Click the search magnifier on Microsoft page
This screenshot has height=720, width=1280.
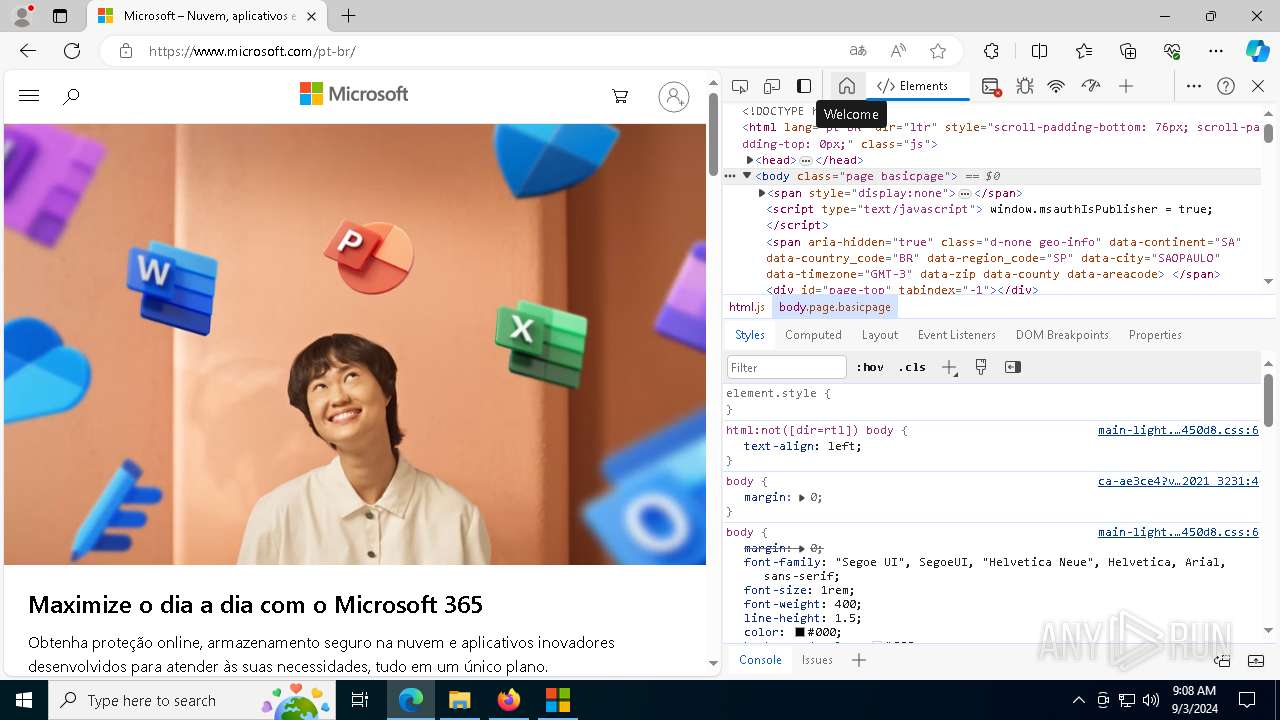pyautogui.click(x=71, y=96)
